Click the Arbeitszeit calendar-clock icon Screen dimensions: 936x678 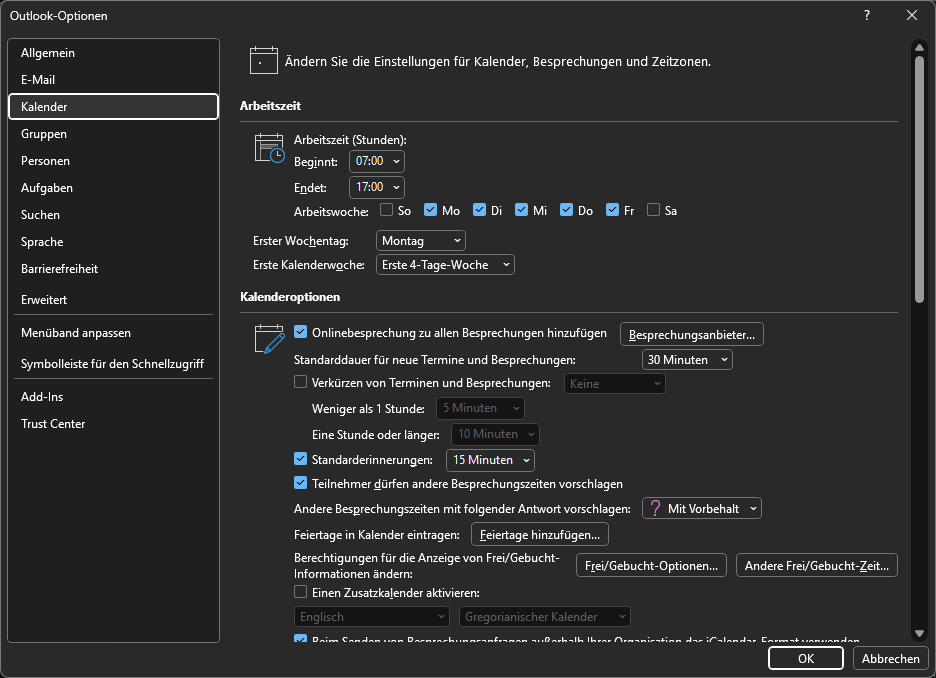(269, 148)
